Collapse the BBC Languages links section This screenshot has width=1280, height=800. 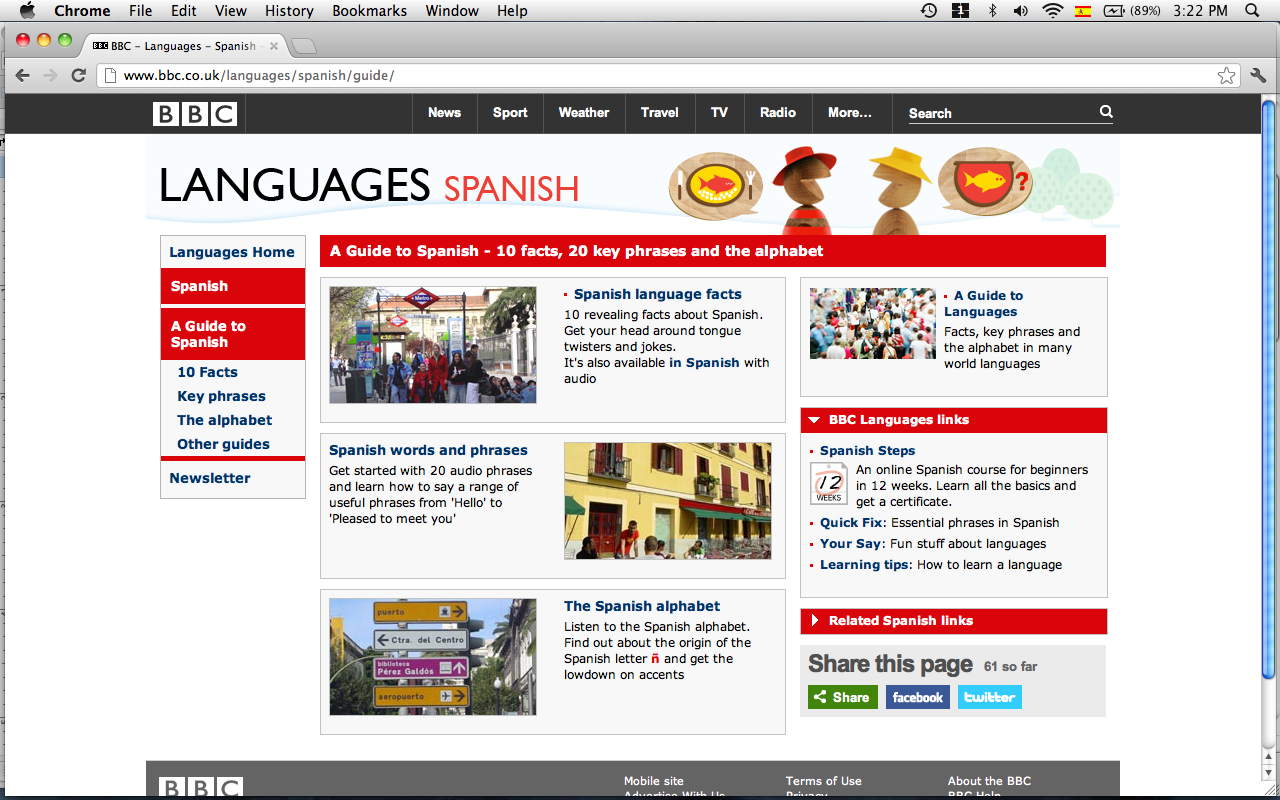815,420
